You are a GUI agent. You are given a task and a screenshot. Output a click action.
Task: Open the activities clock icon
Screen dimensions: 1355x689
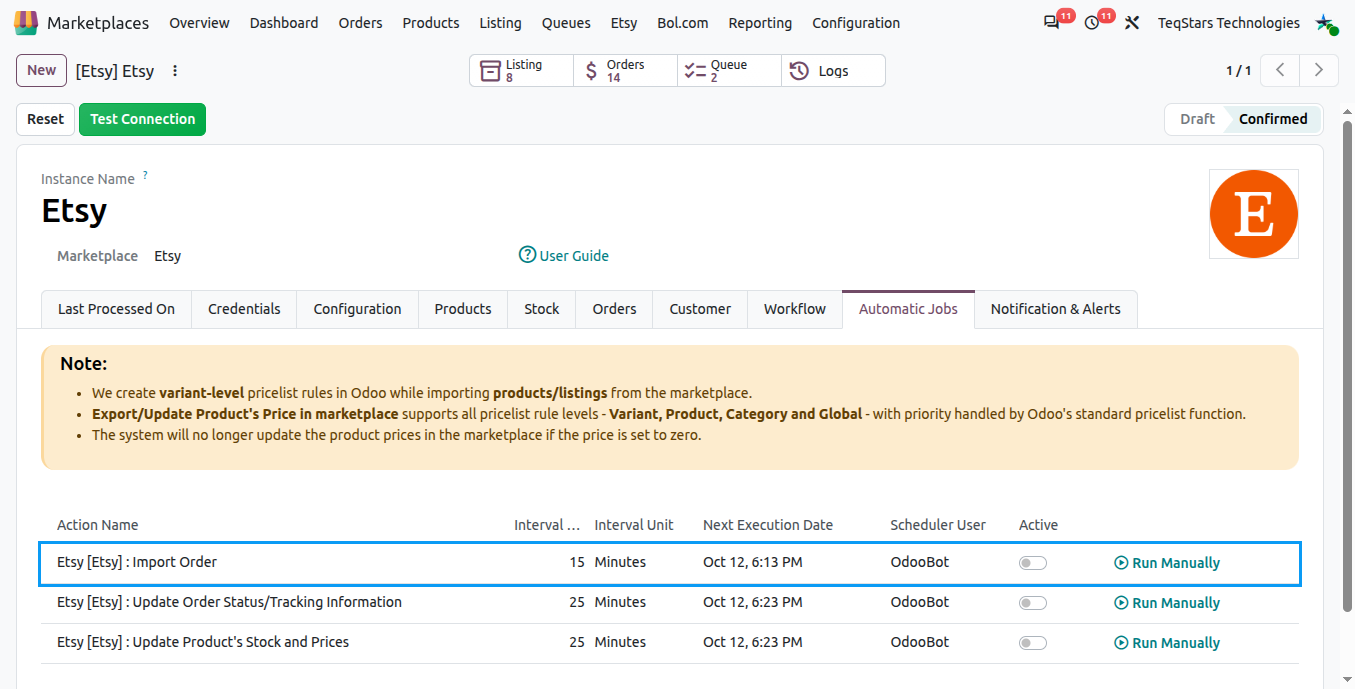pos(1092,23)
